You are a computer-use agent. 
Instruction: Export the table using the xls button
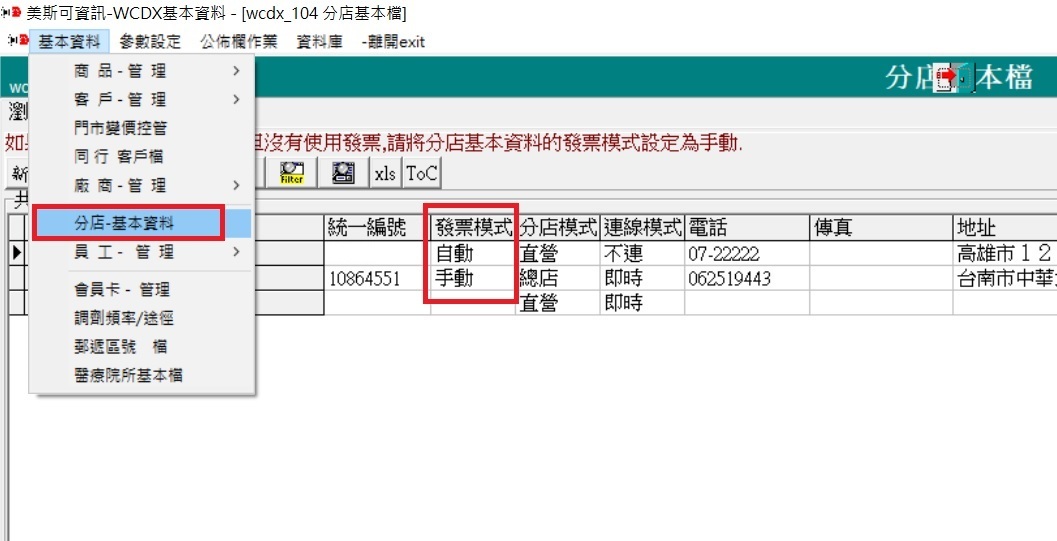point(386,173)
